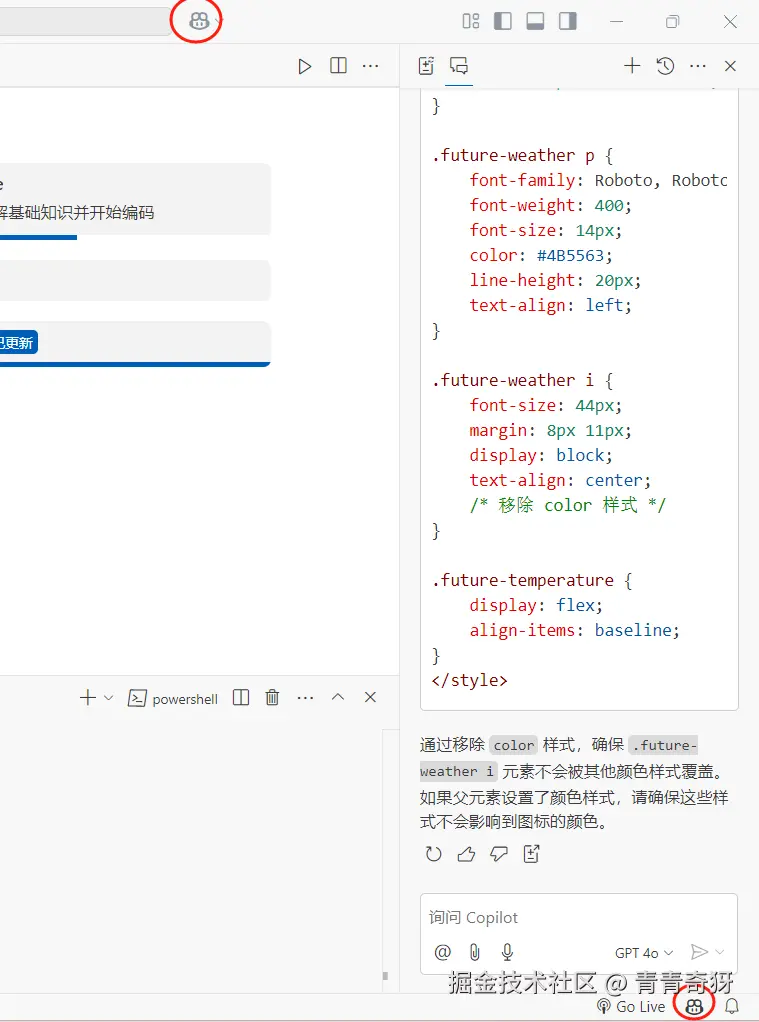Close the Copilot chat panel

tap(730, 66)
